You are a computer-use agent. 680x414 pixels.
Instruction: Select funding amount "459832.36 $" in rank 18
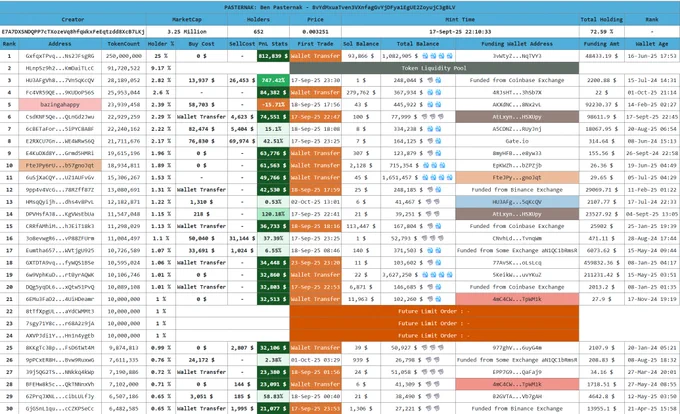(602, 262)
